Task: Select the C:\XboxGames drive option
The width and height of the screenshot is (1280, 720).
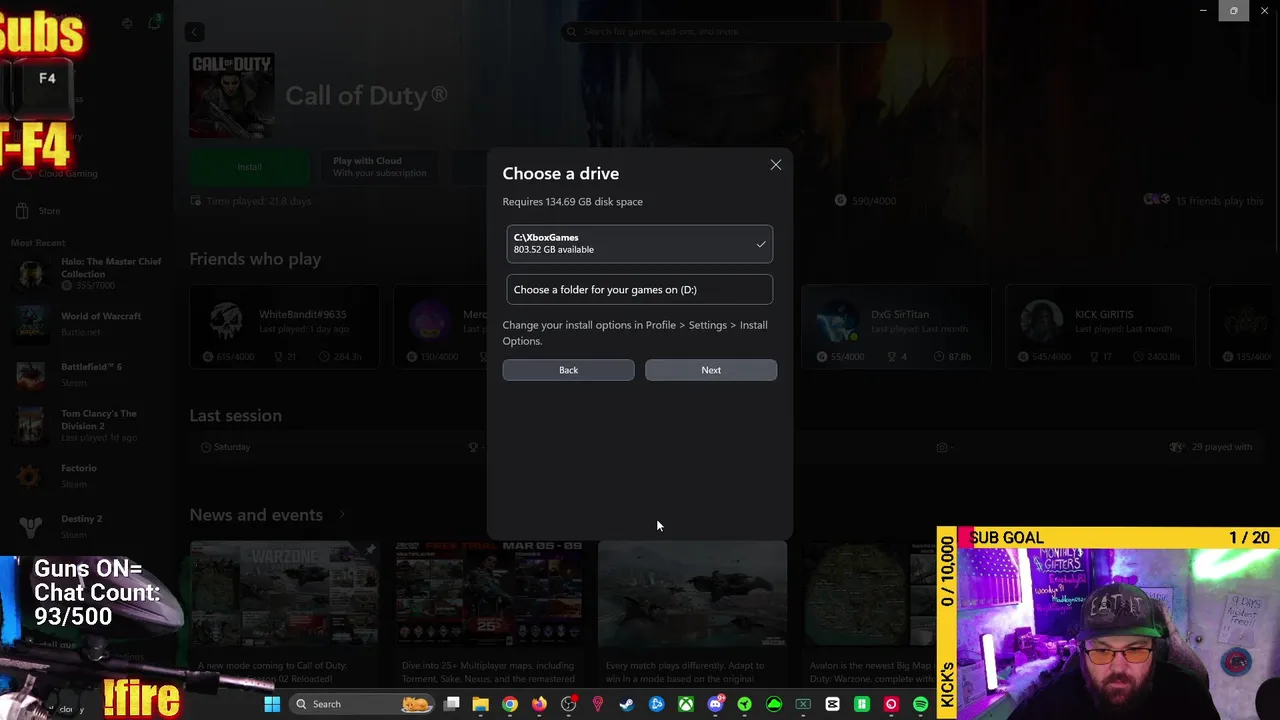Action: [639, 244]
